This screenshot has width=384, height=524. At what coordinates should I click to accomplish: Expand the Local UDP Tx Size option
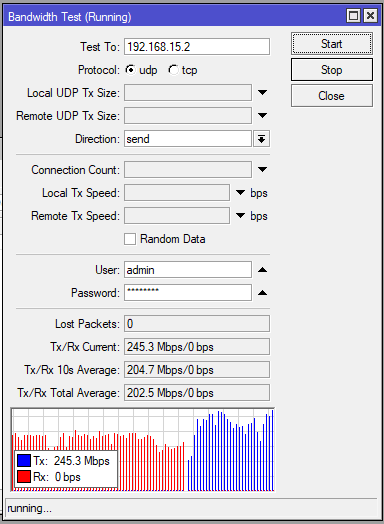coord(262,92)
